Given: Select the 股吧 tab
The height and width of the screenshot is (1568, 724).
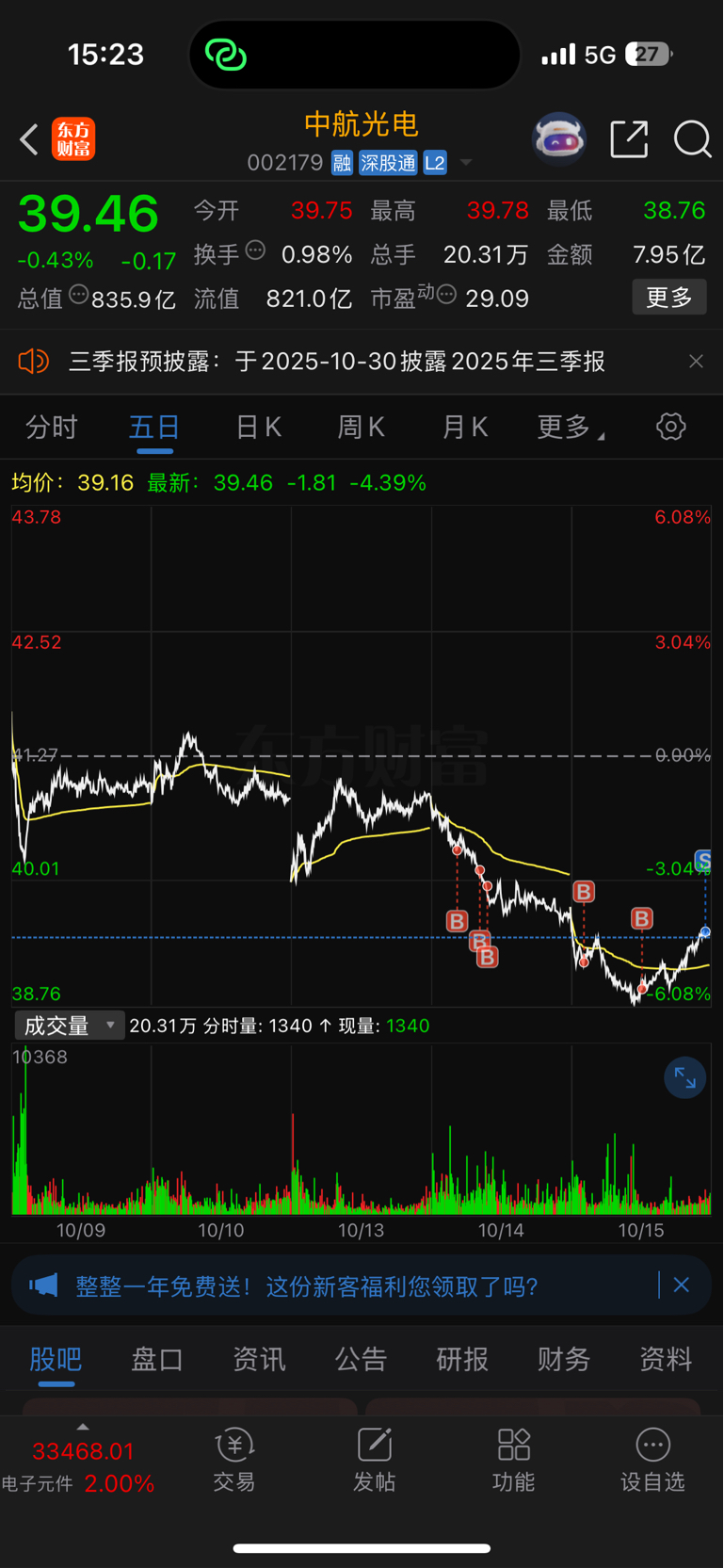Looking at the screenshot, I should point(56,1359).
